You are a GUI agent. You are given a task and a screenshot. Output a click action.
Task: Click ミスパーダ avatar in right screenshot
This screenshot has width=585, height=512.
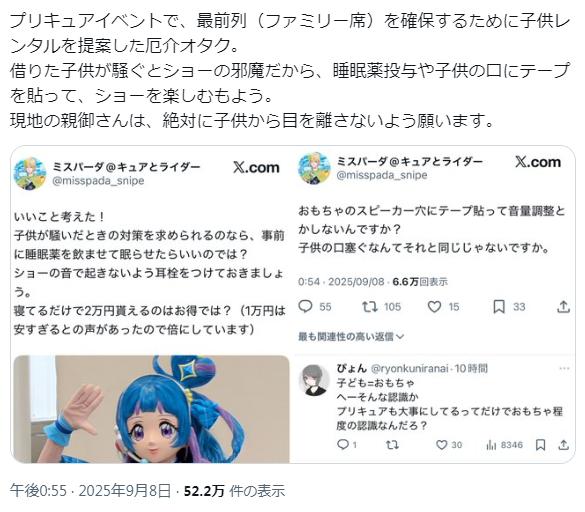pyautogui.click(x=314, y=168)
